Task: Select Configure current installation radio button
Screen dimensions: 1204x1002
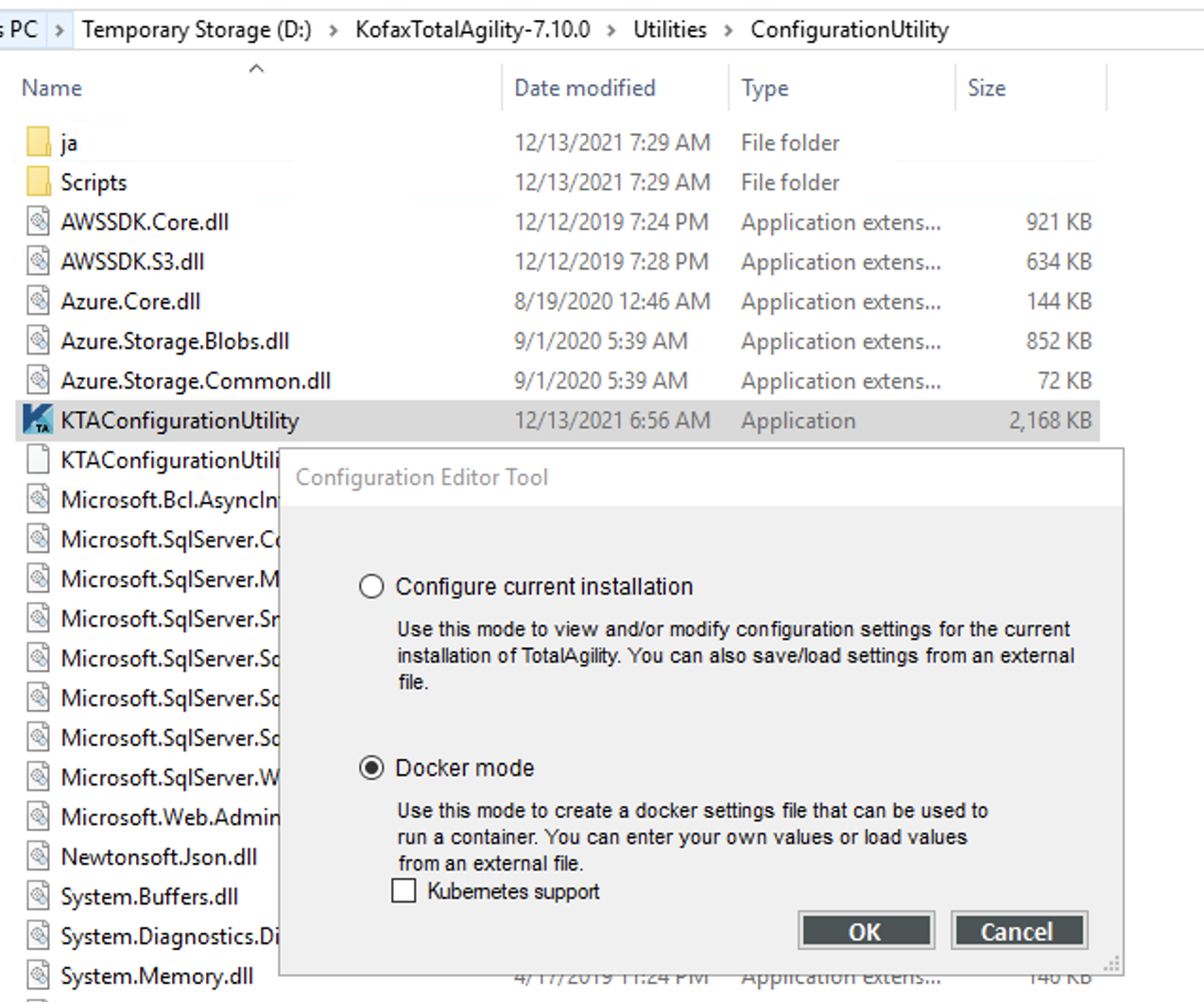Action: click(371, 587)
